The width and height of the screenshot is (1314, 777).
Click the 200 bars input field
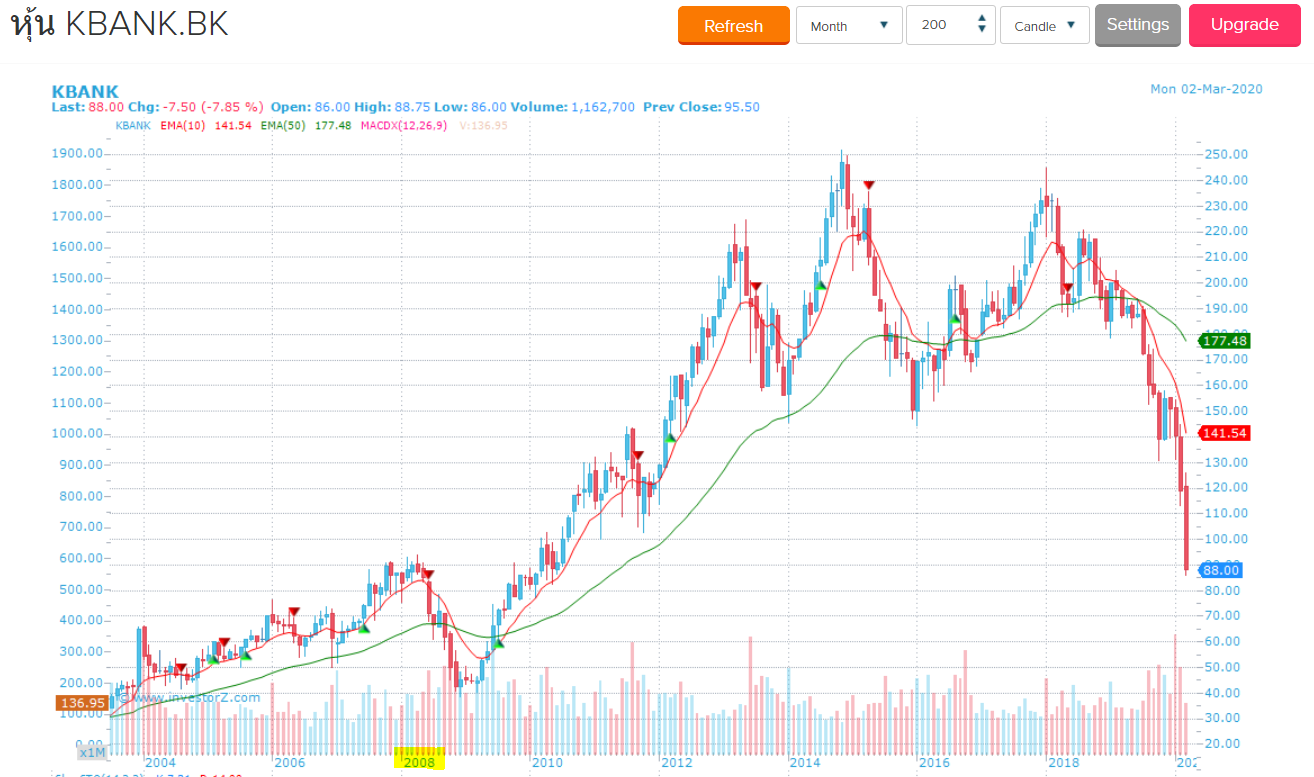pos(940,26)
